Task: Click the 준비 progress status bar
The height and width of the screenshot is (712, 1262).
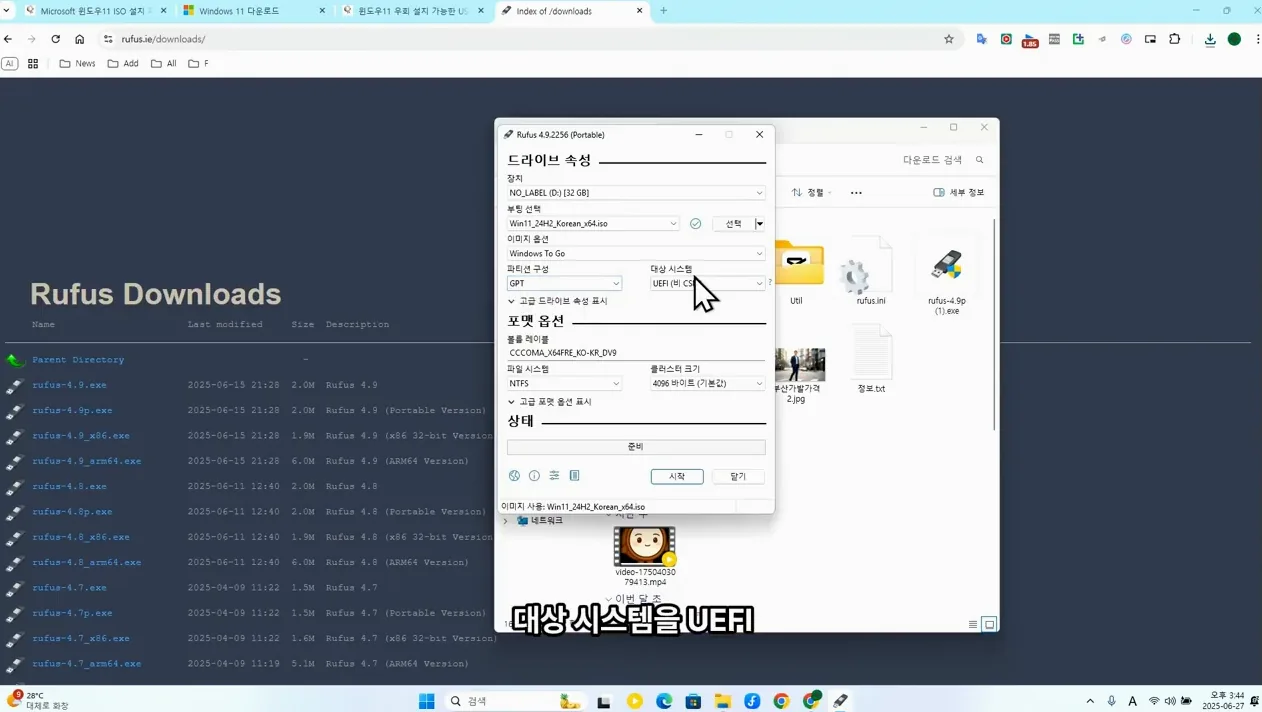Action: pyautogui.click(x=636, y=447)
